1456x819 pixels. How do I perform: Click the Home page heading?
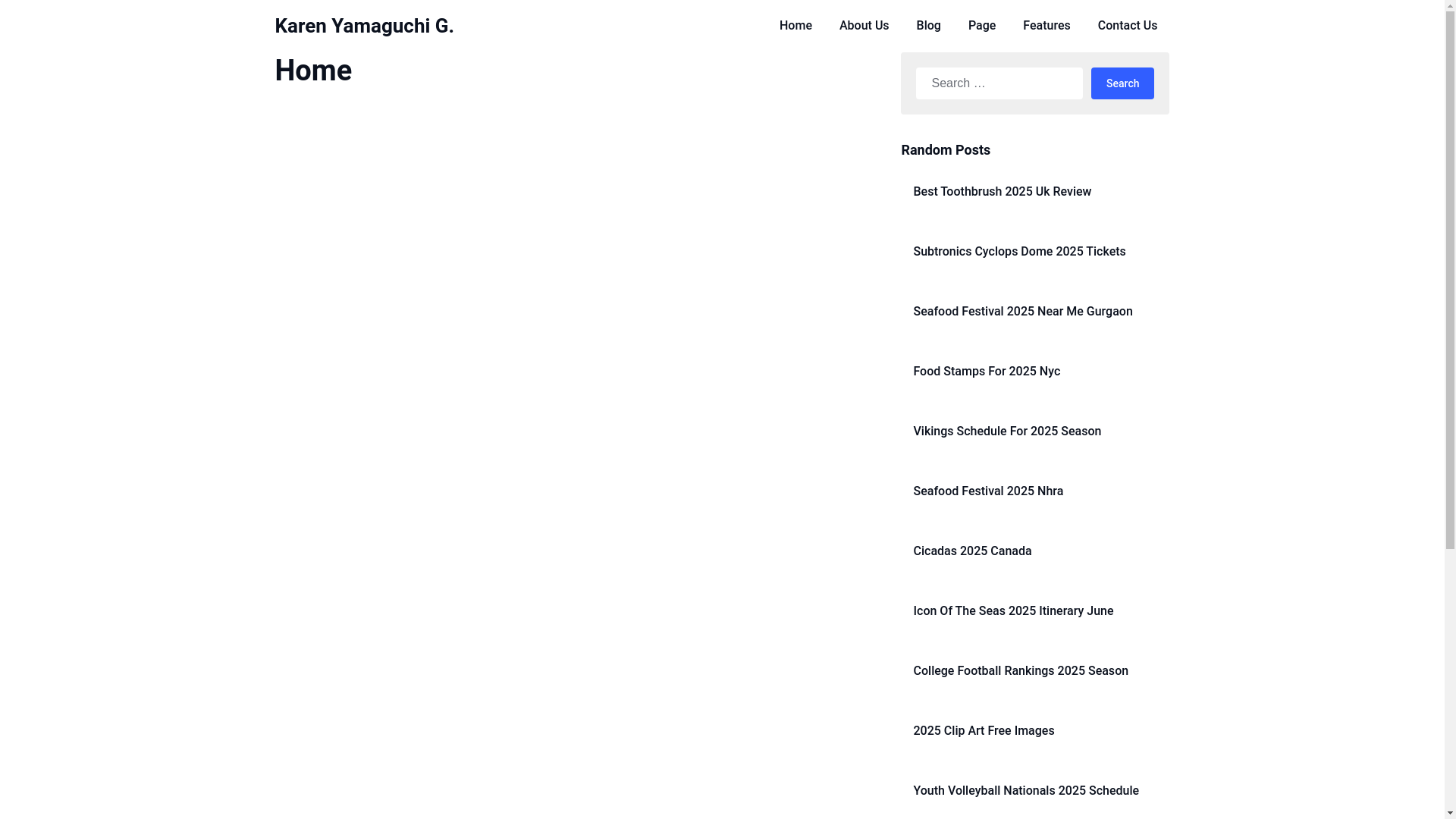click(313, 71)
